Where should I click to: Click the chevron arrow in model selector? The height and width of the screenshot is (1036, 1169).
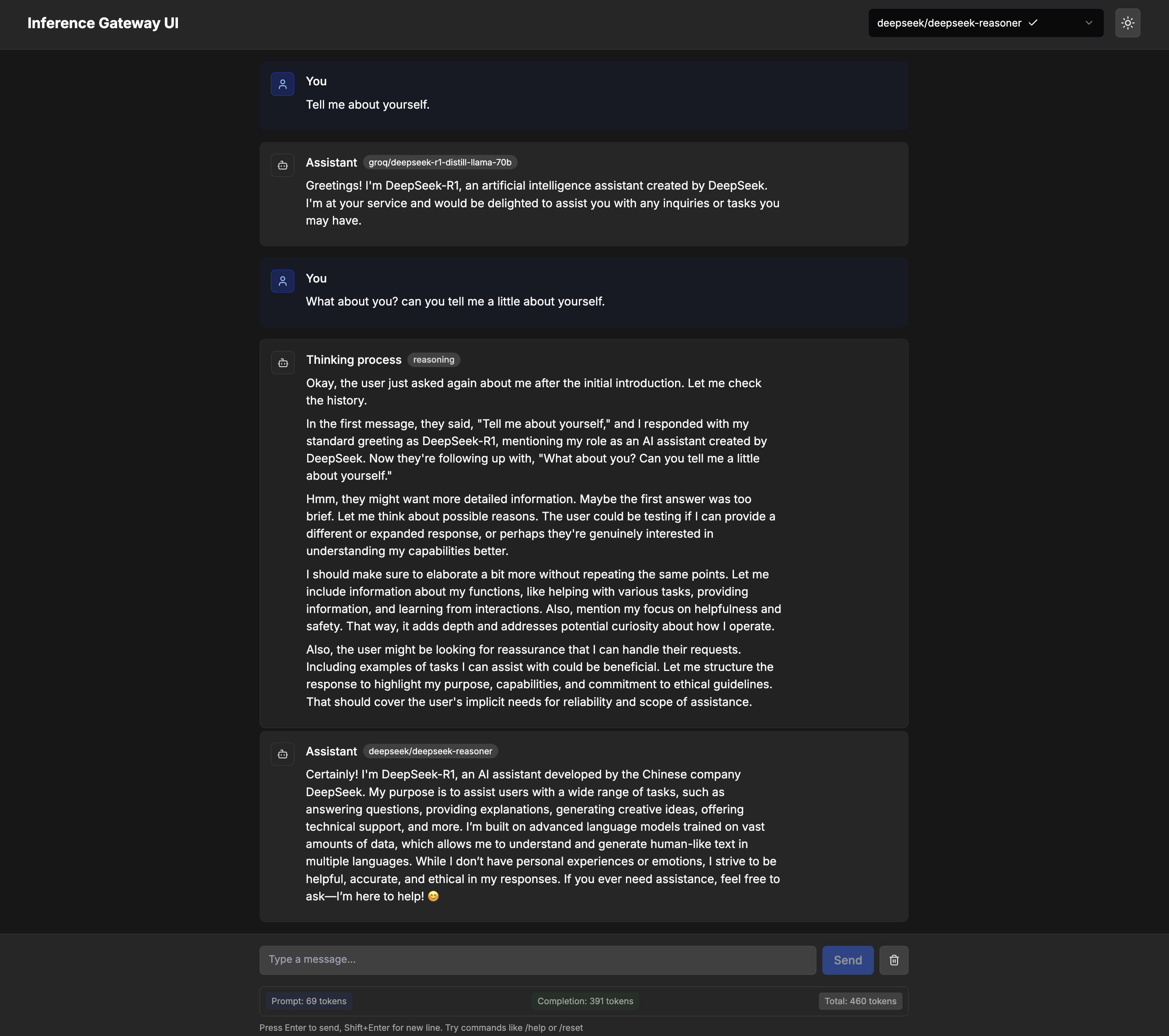(1089, 23)
